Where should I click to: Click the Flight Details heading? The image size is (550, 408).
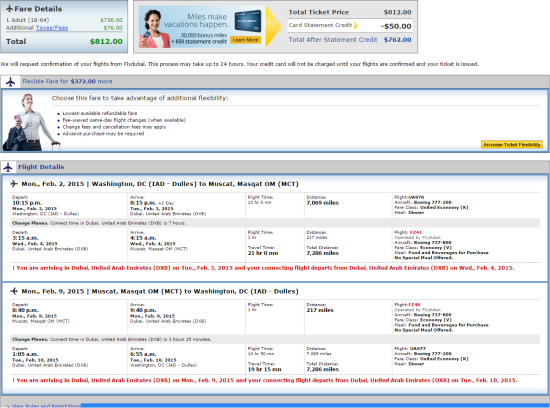(41, 167)
